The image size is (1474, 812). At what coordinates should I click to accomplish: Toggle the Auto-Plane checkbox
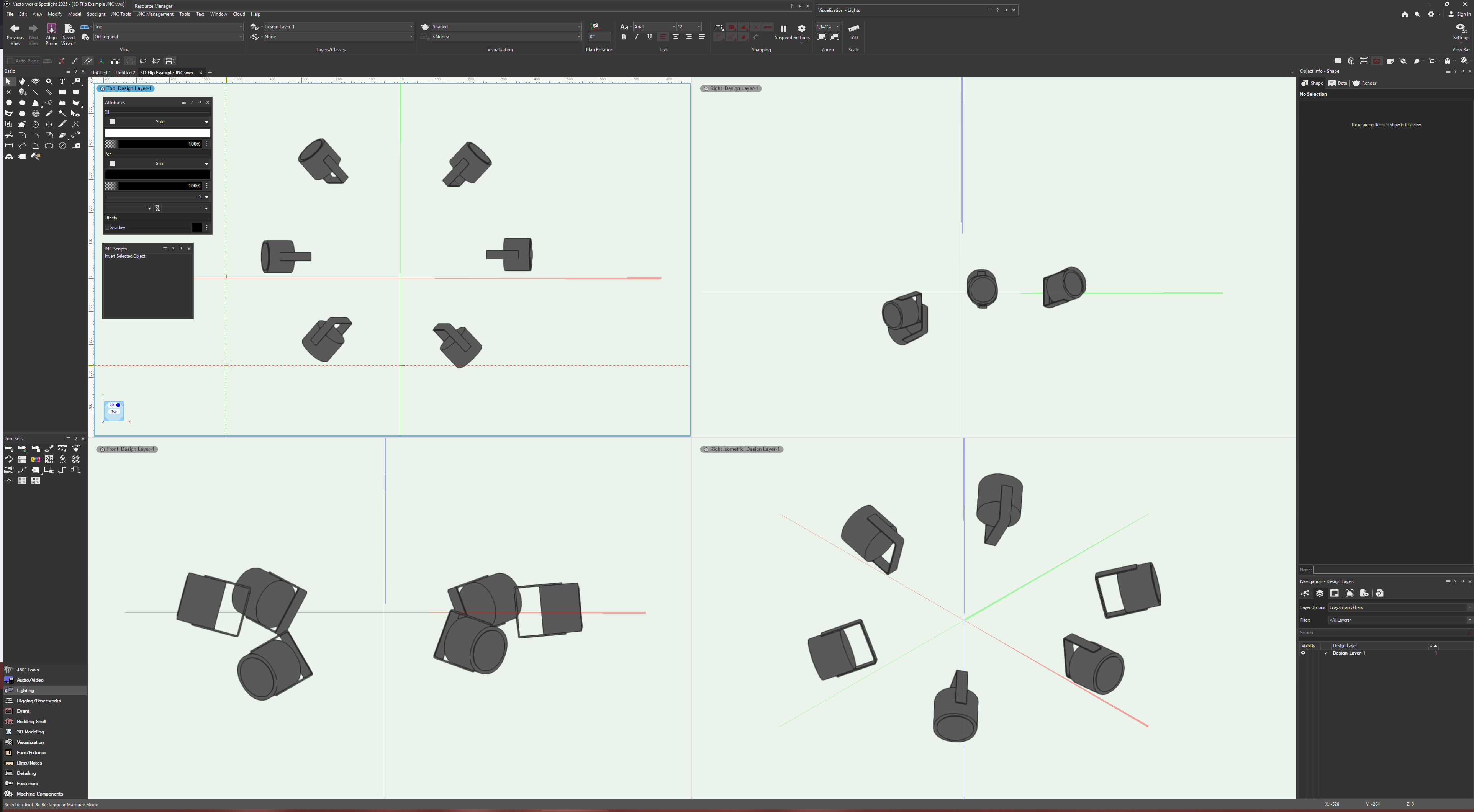point(10,61)
